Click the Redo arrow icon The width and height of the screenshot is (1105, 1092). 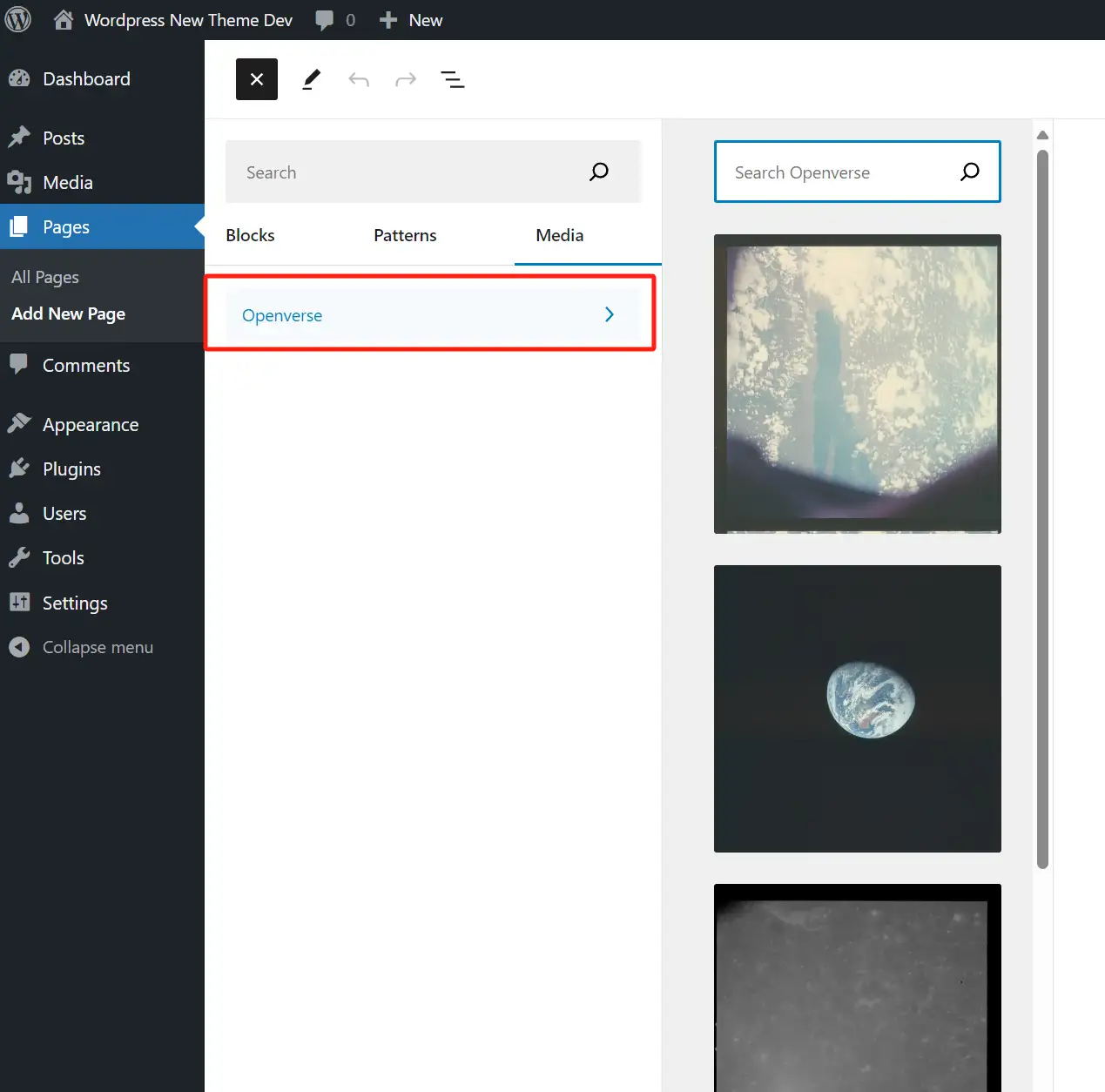tap(406, 80)
